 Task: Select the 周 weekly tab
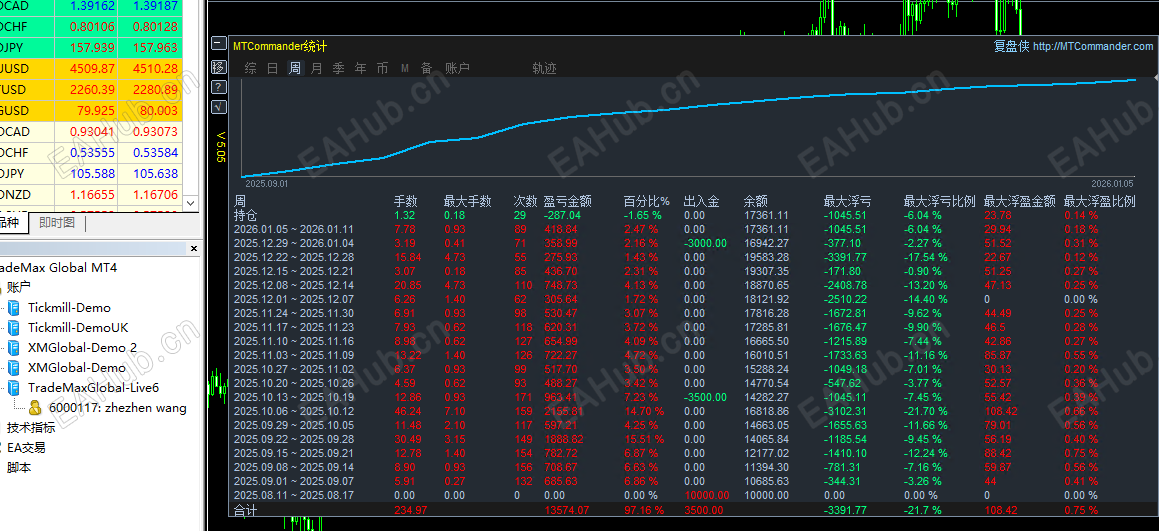click(x=295, y=68)
